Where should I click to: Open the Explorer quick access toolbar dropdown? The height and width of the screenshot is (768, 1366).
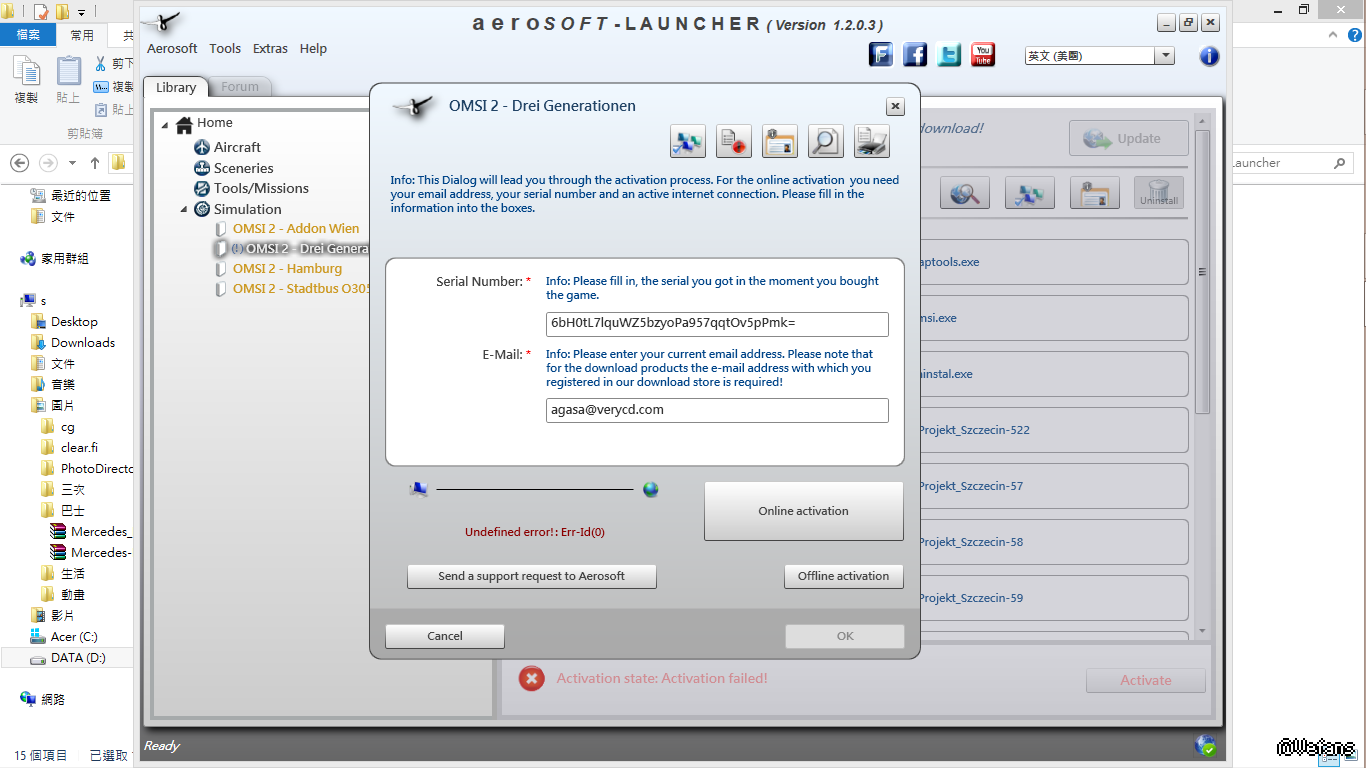[x=82, y=12]
